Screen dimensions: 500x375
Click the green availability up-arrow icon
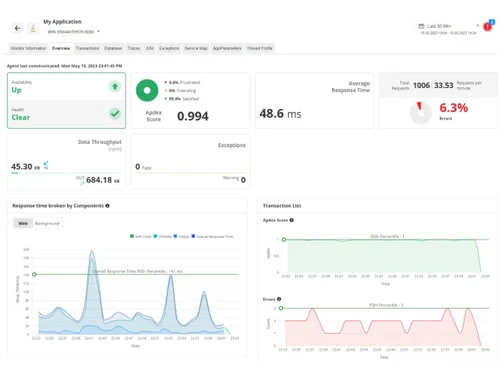(x=115, y=87)
